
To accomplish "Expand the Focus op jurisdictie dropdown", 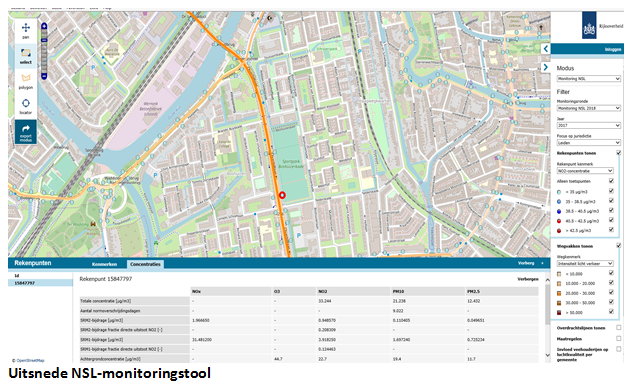I will tap(588, 143).
